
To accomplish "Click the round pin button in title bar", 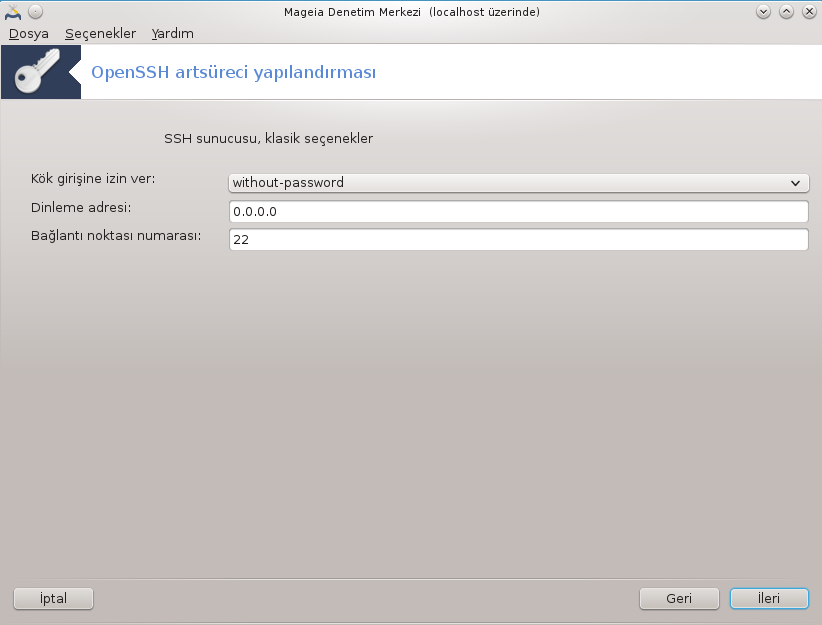I will coord(35,12).
